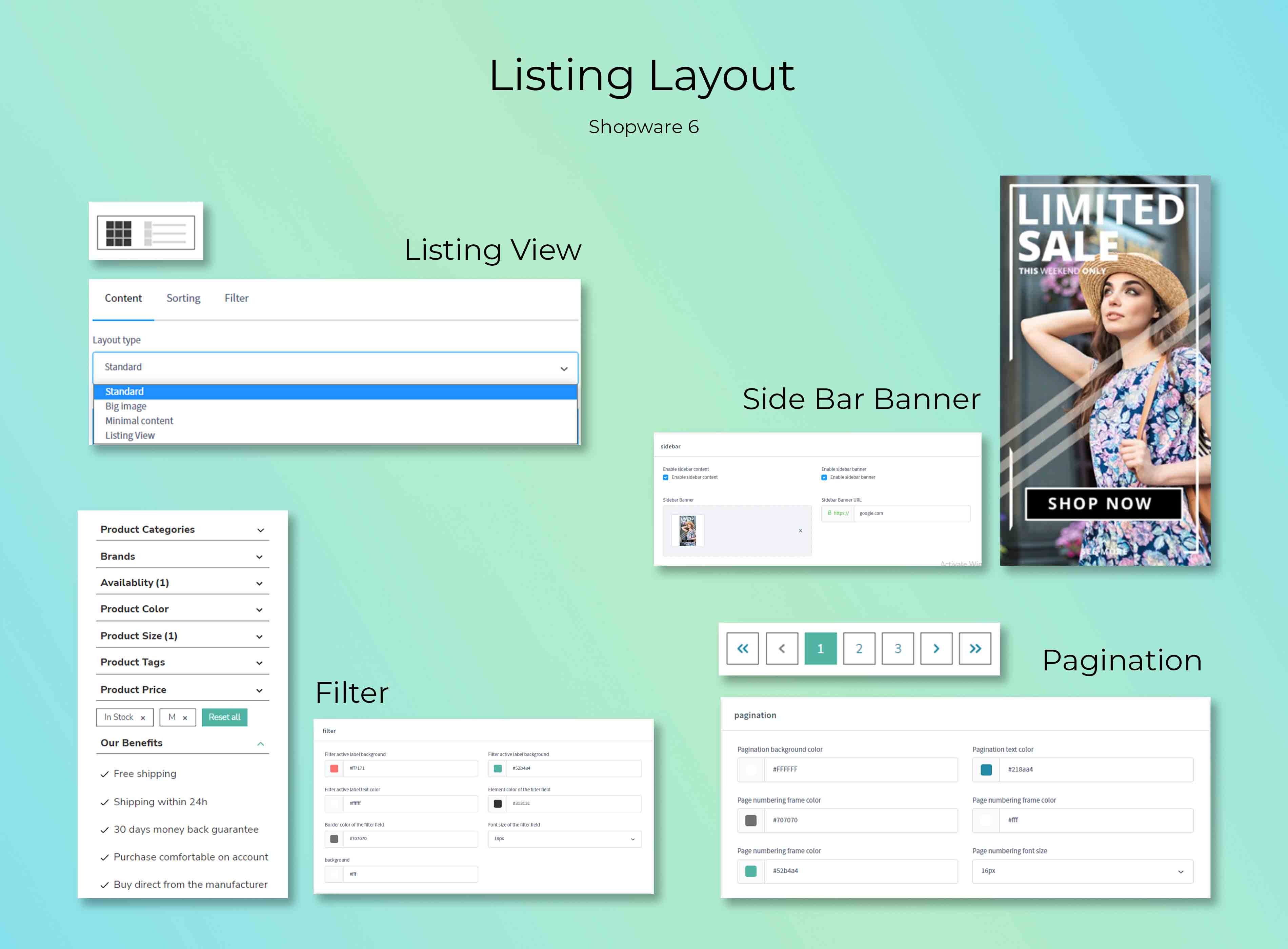Go to first page double-arrow
This screenshot has height=949, width=1288.
(742, 649)
